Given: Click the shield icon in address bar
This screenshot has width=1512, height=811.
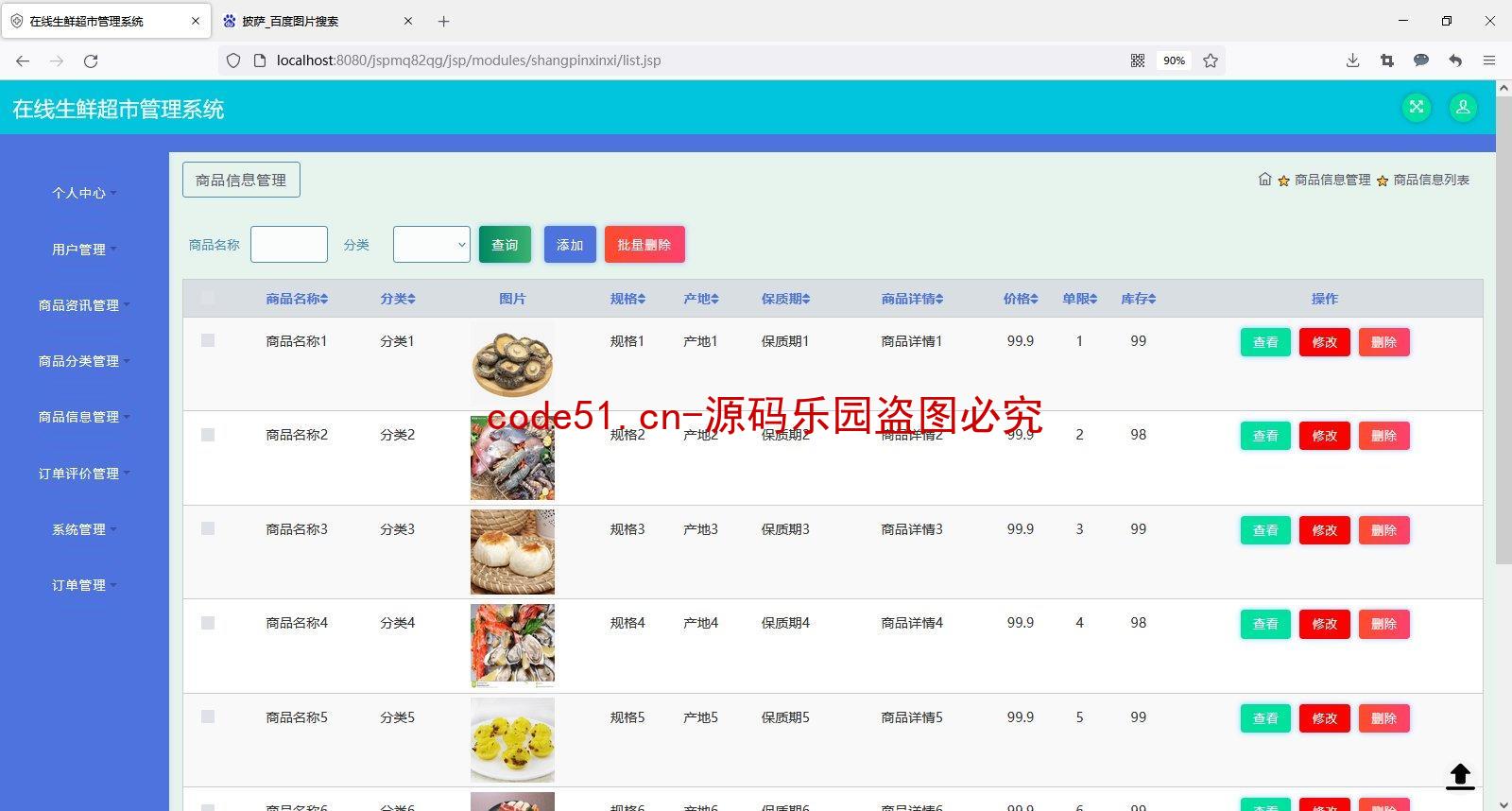Looking at the screenshot, I should 233,60.
